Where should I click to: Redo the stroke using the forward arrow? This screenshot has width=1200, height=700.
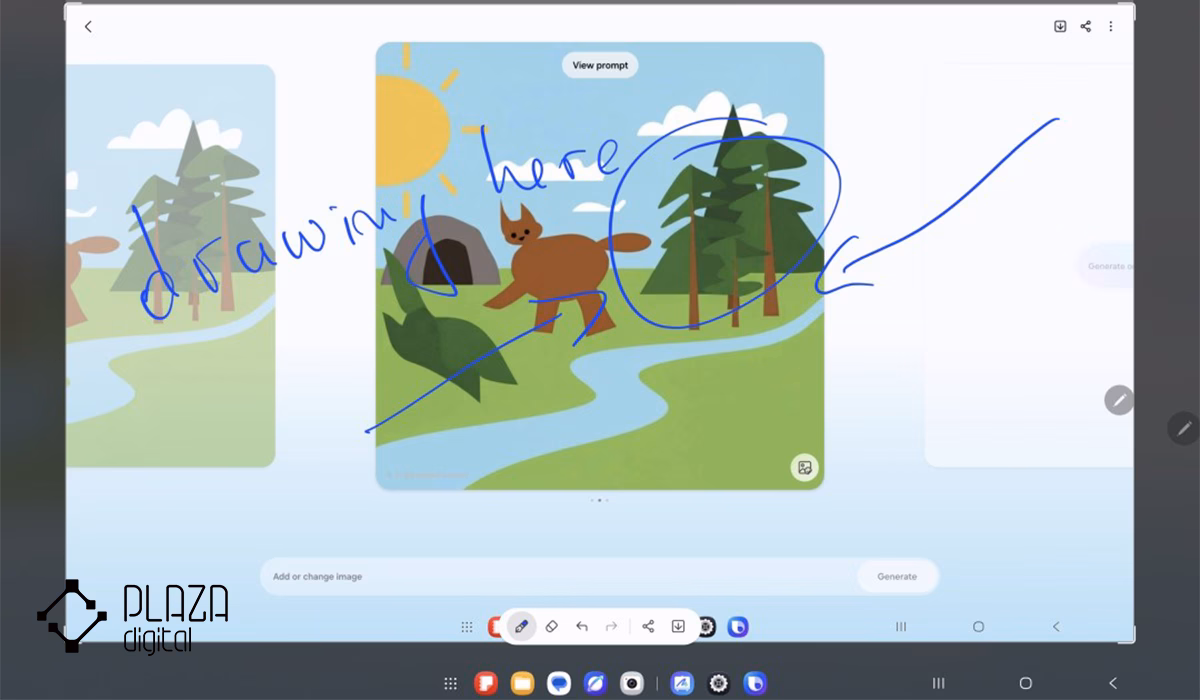point(611,627)
